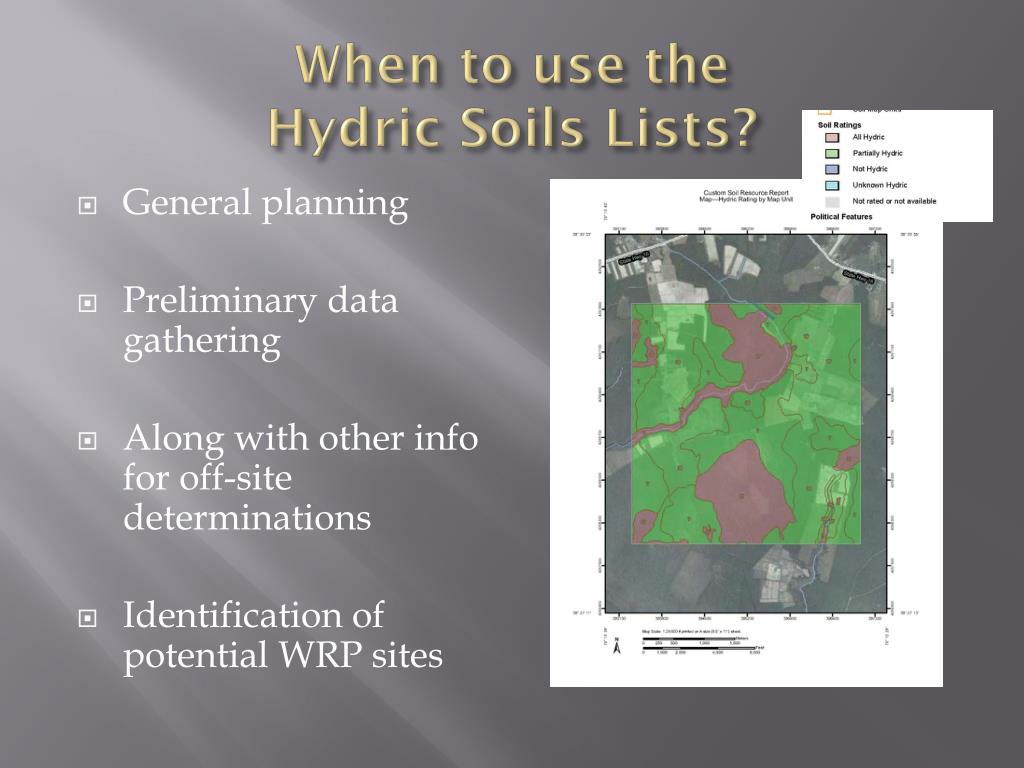Click the State Hwy label at the map's top-right
The width and height of the screenshot is (1024, 768).
tap(857, 277)
